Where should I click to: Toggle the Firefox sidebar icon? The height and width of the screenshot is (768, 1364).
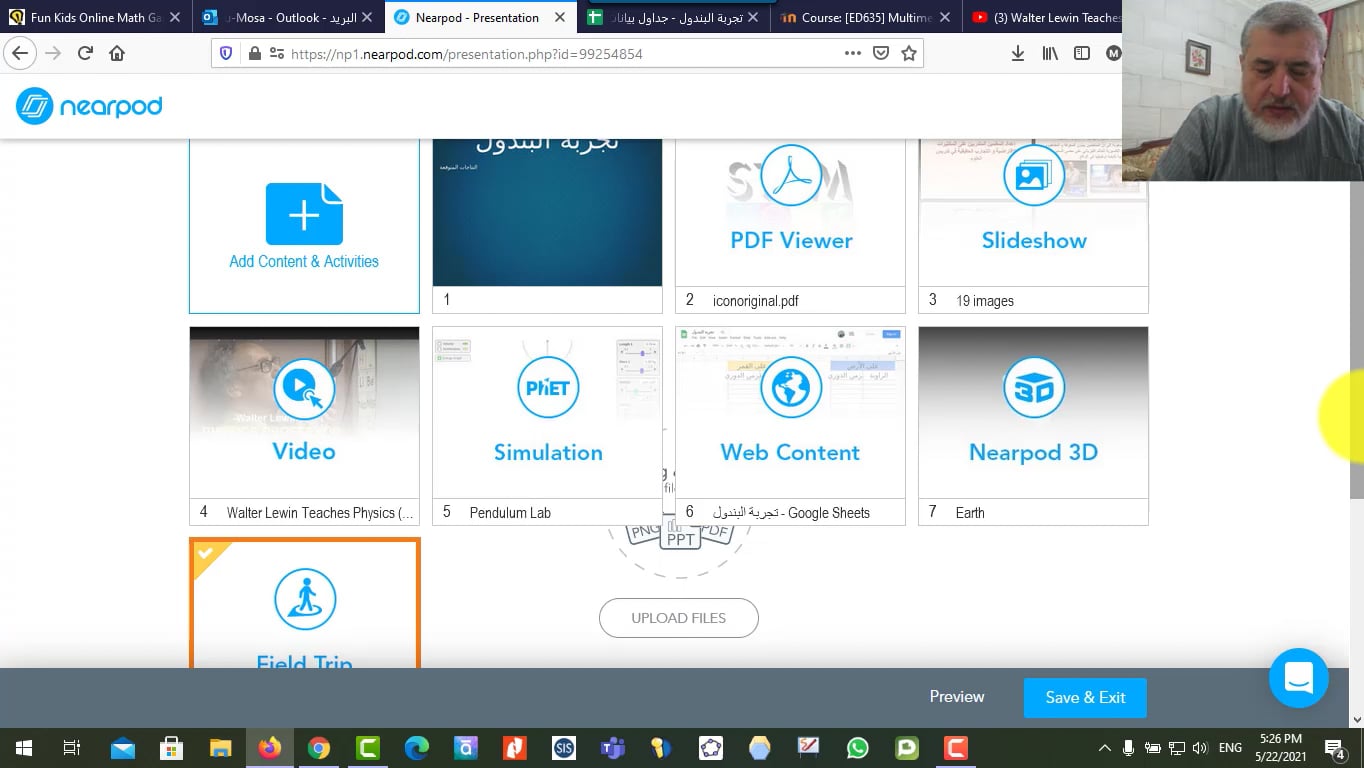coord(1082,53)
